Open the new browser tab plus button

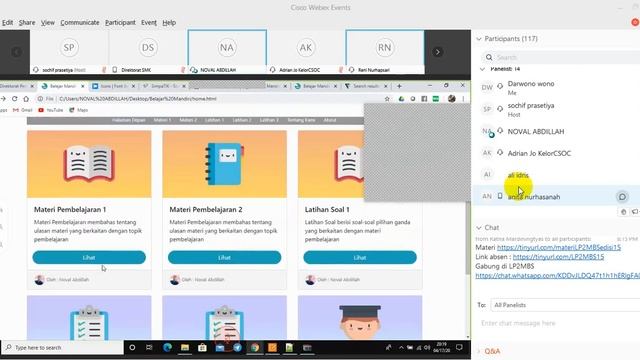(x=399, y=86)
